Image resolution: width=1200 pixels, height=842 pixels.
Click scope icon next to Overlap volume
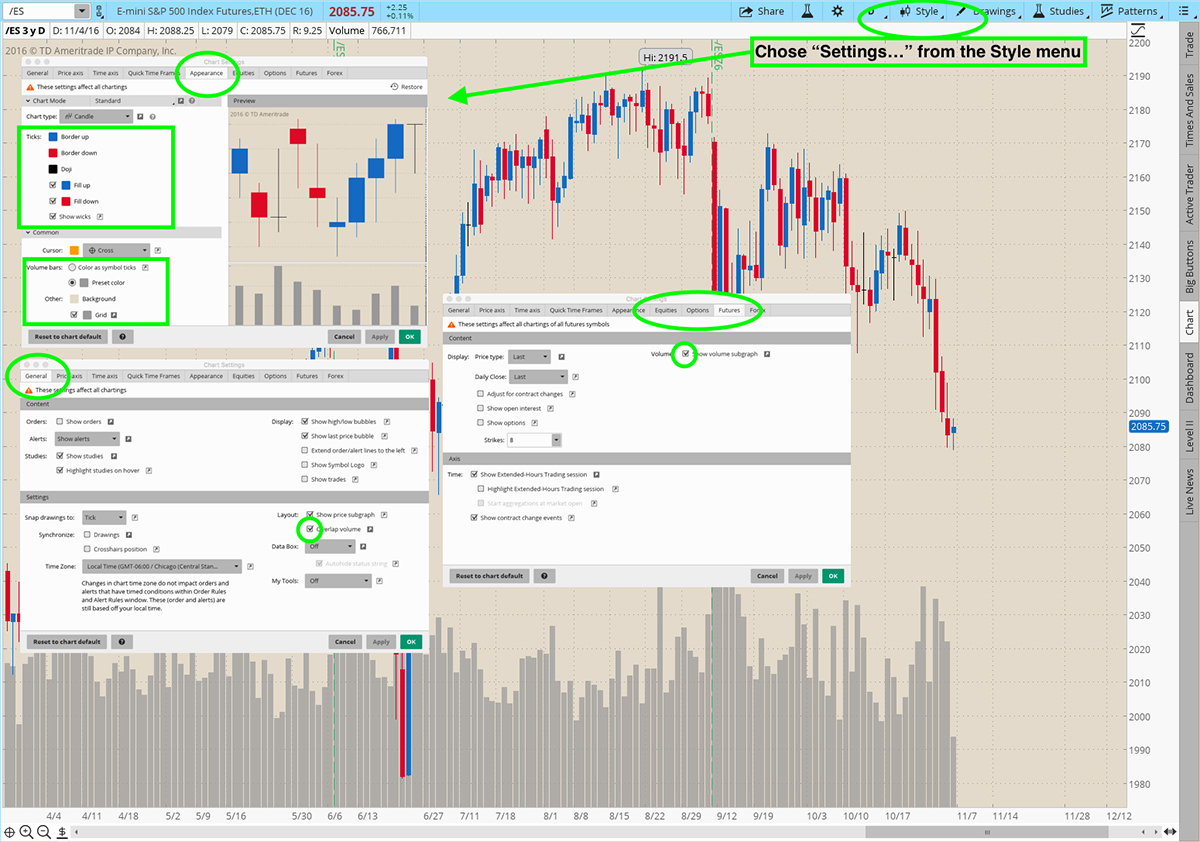tap(370, 529)
